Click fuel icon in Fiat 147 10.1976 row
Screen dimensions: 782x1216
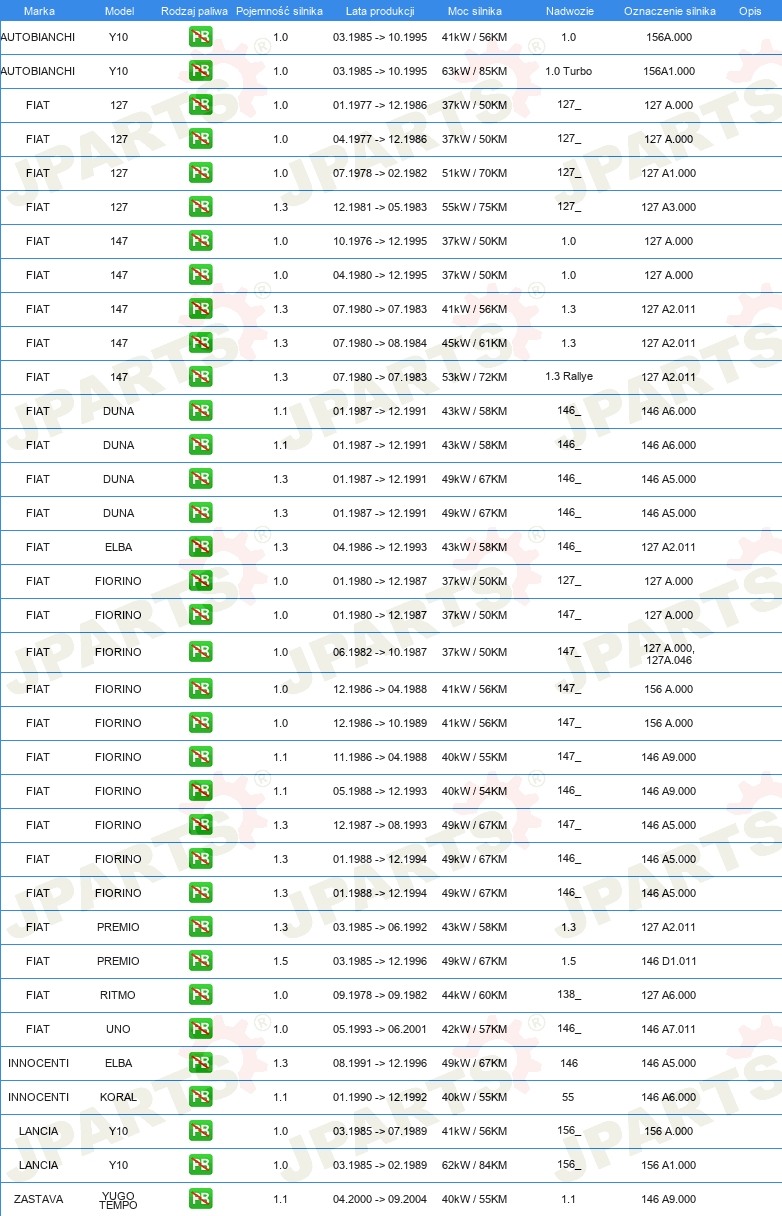(x=200, y=241)
